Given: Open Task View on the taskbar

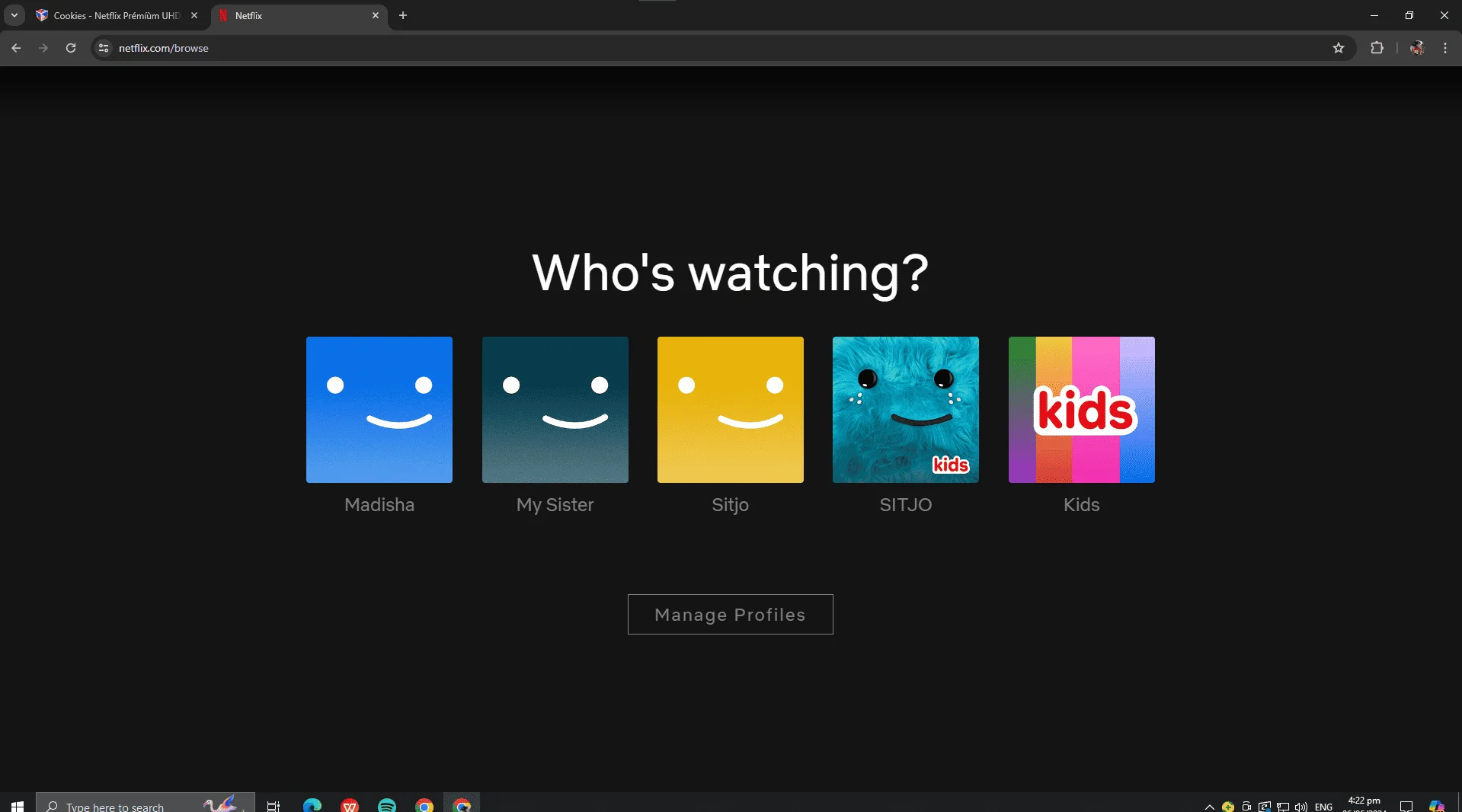Looking at the screenshot, I should [x=274, y=805].
